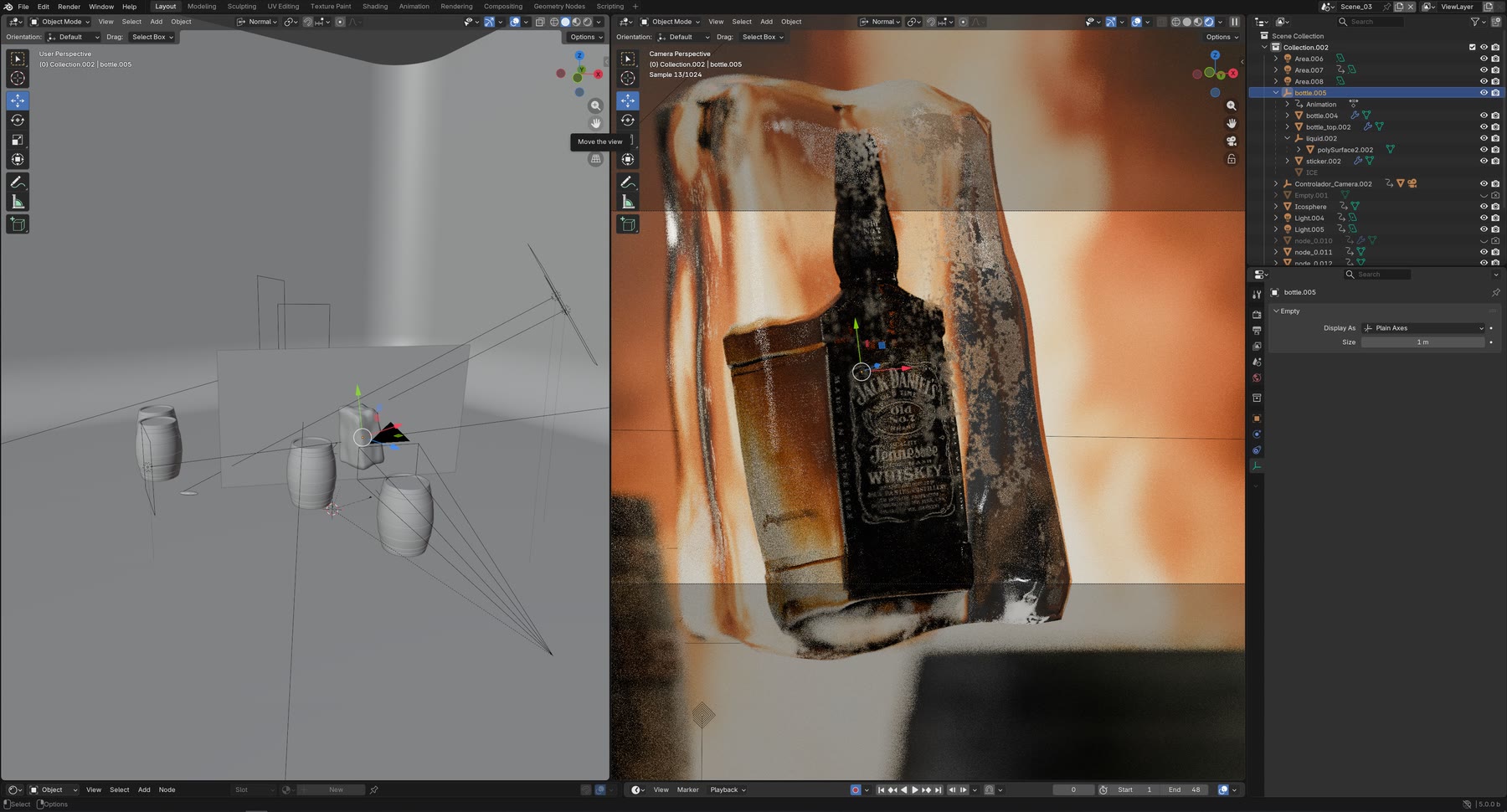Expand Controlador_Camera.002 in the outliner

click(1276, 184)
